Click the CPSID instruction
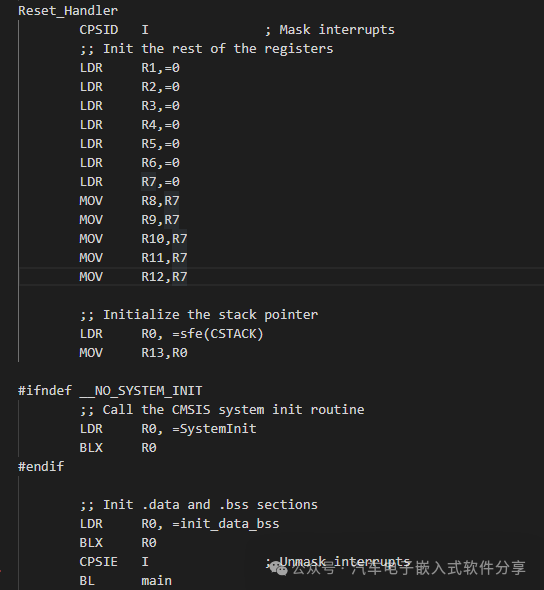 click(x=99, y=30)
